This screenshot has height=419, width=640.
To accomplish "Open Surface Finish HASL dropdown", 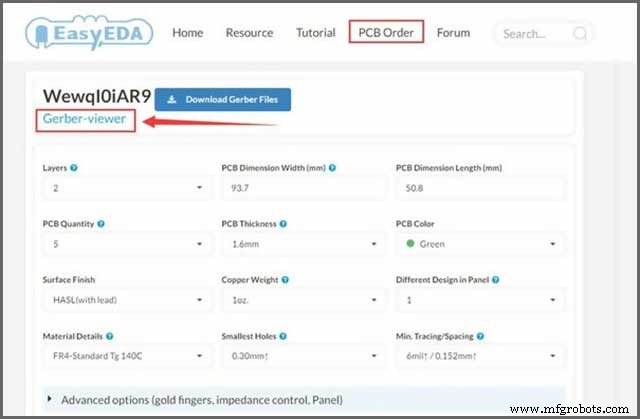I will pos(127,300).
